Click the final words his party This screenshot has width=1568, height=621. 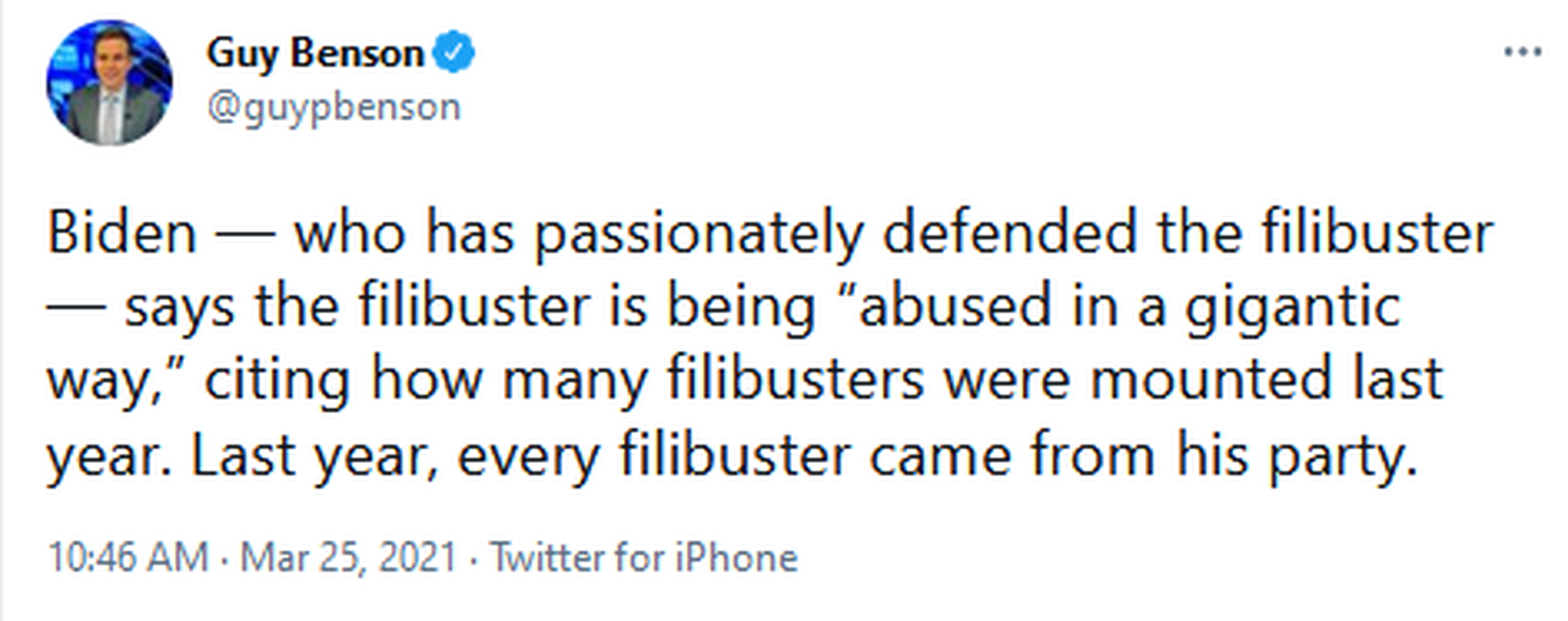pyautogui.click(x=1297, y=455)
